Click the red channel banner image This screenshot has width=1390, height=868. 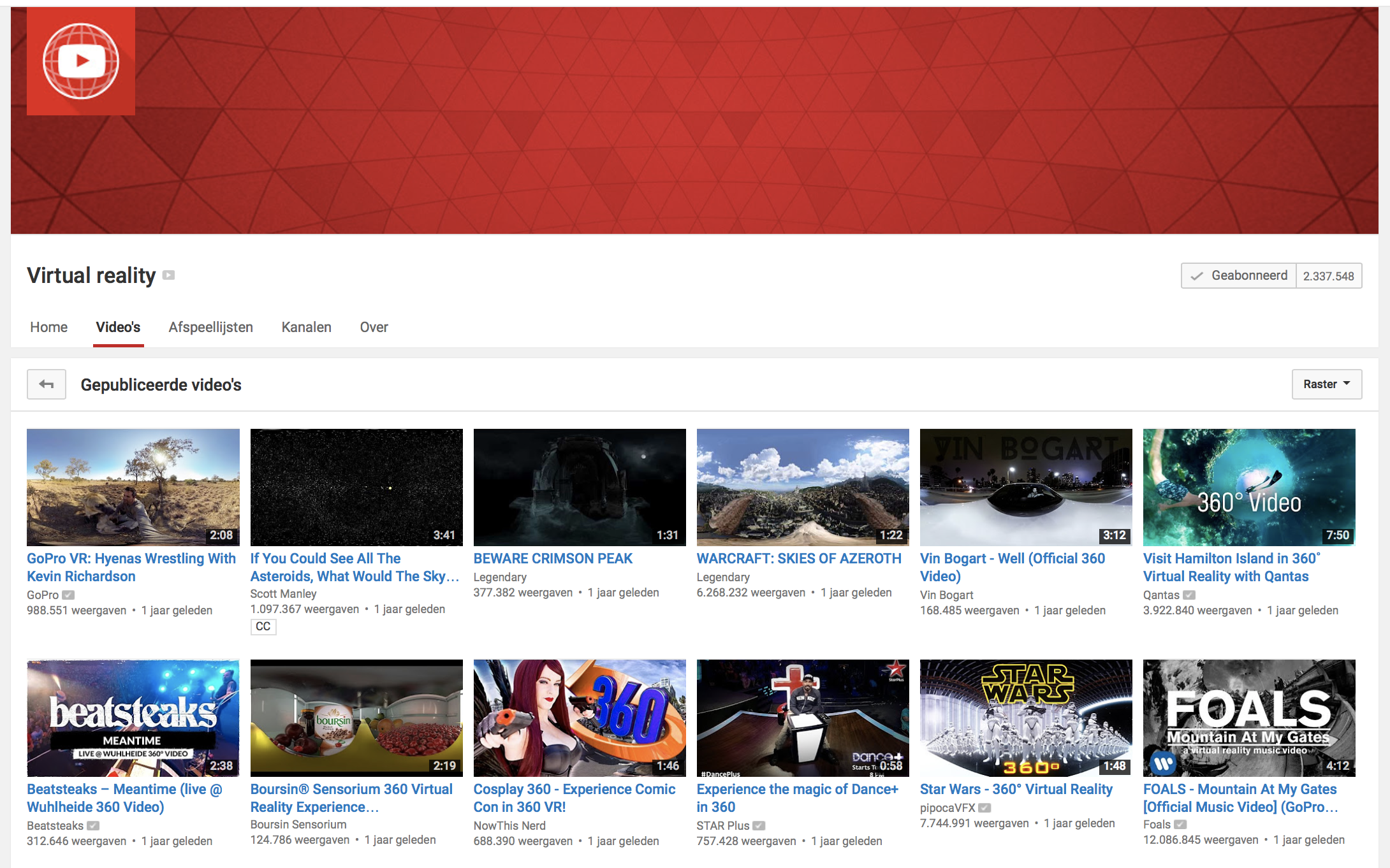pos(694,121)
